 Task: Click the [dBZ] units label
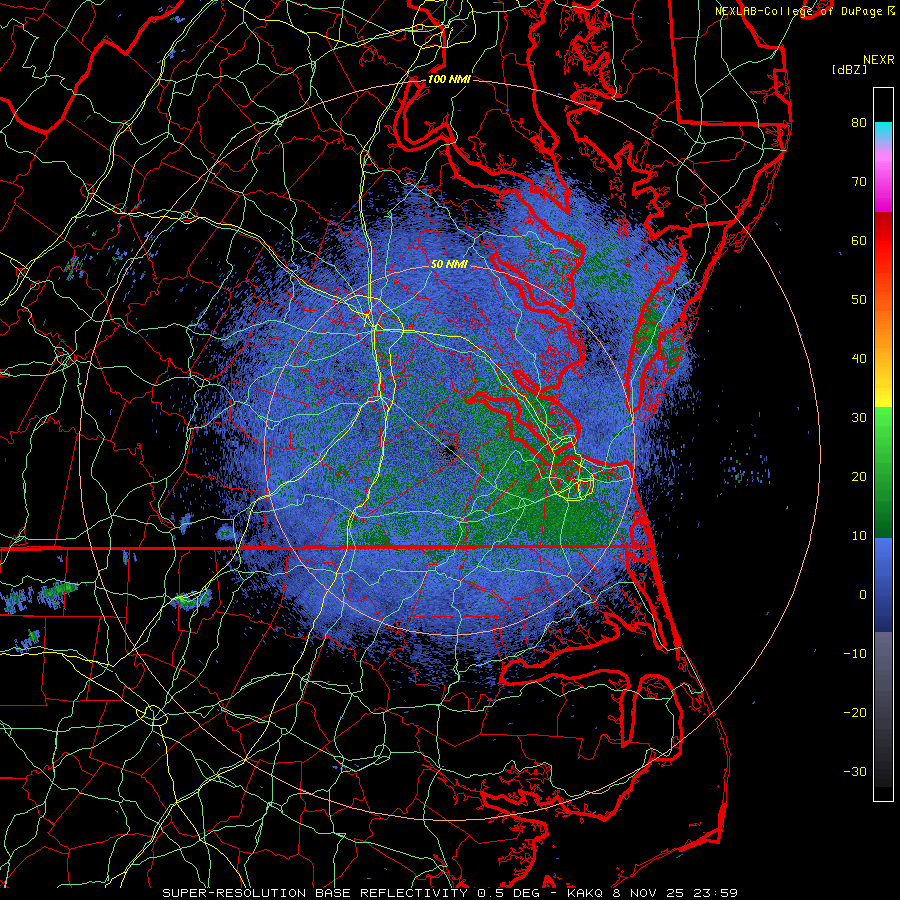[x=849, y=69]
